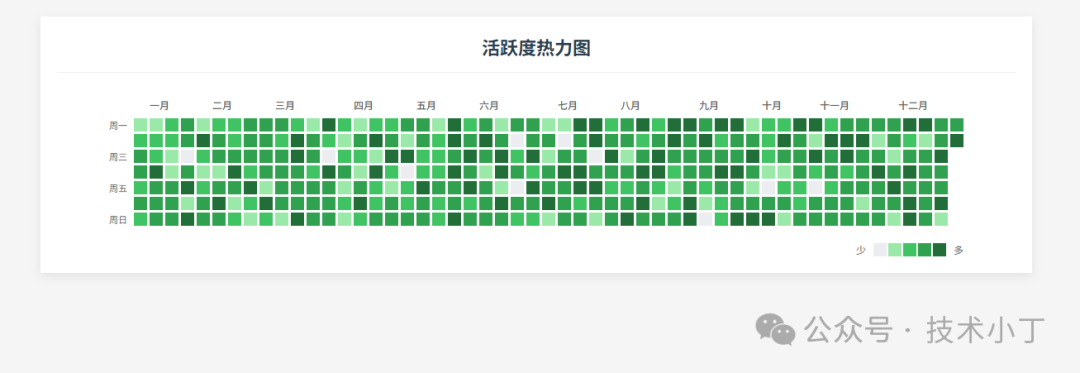Select the 九月 month label

(709, 105)
